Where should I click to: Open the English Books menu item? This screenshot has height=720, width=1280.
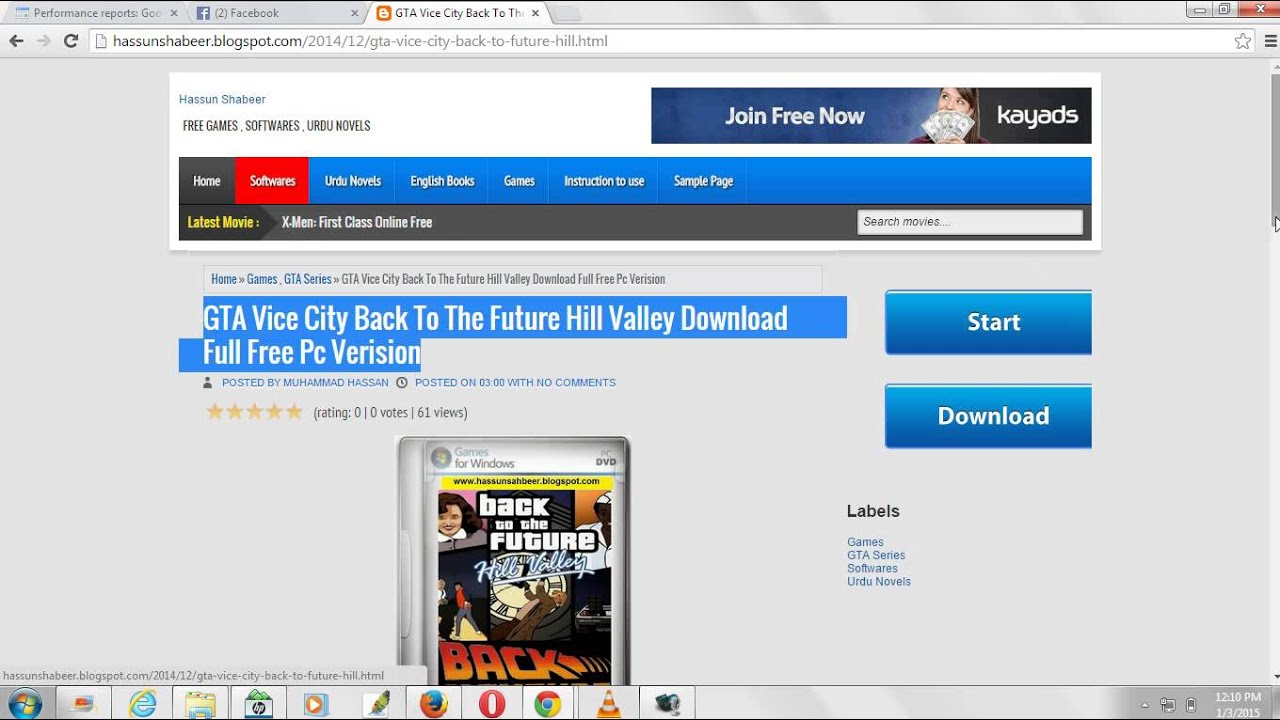[x=442, y=181]
